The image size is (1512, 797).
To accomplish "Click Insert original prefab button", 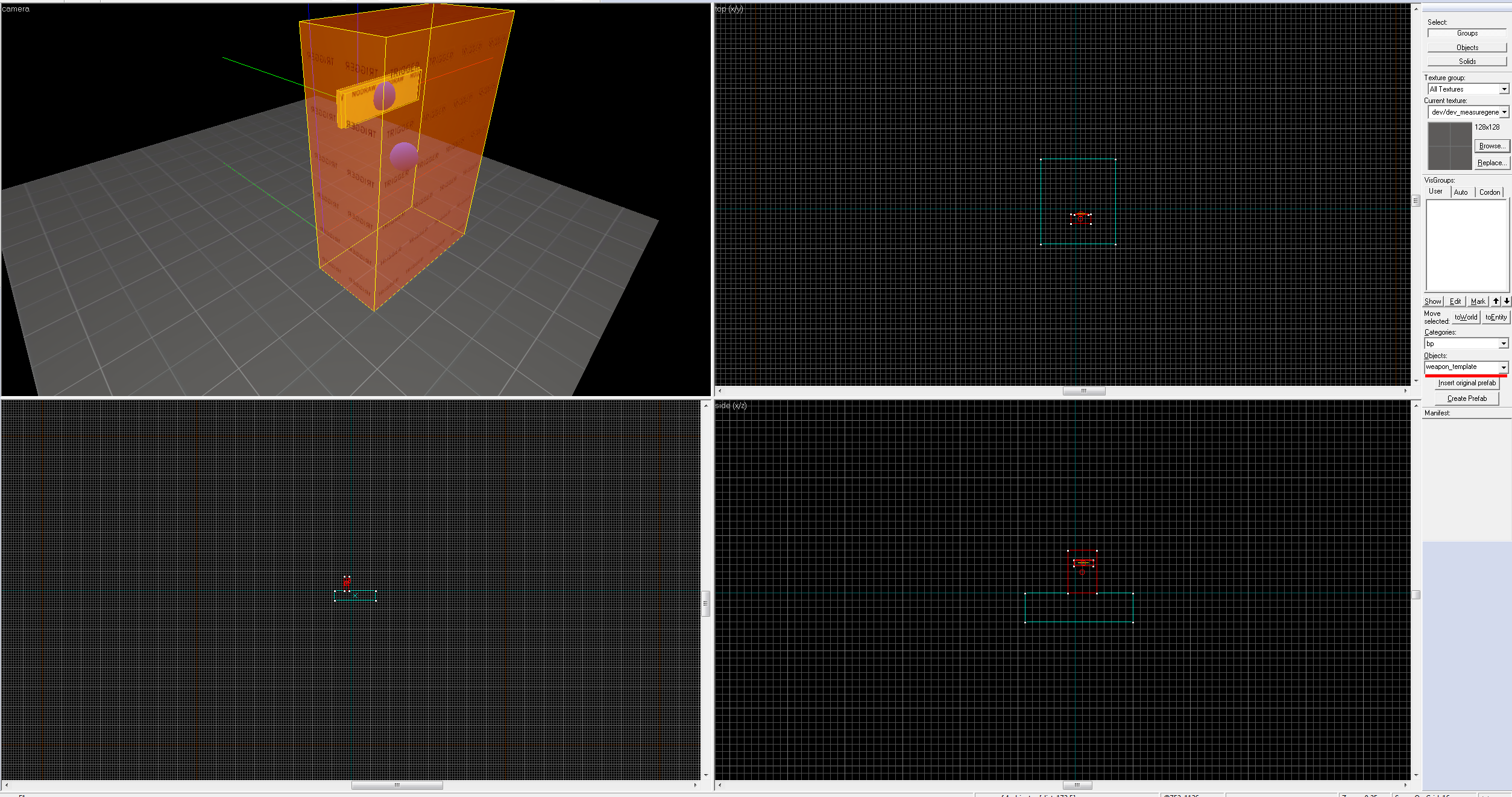I will pyautogui.click(x=1466, y=383).
